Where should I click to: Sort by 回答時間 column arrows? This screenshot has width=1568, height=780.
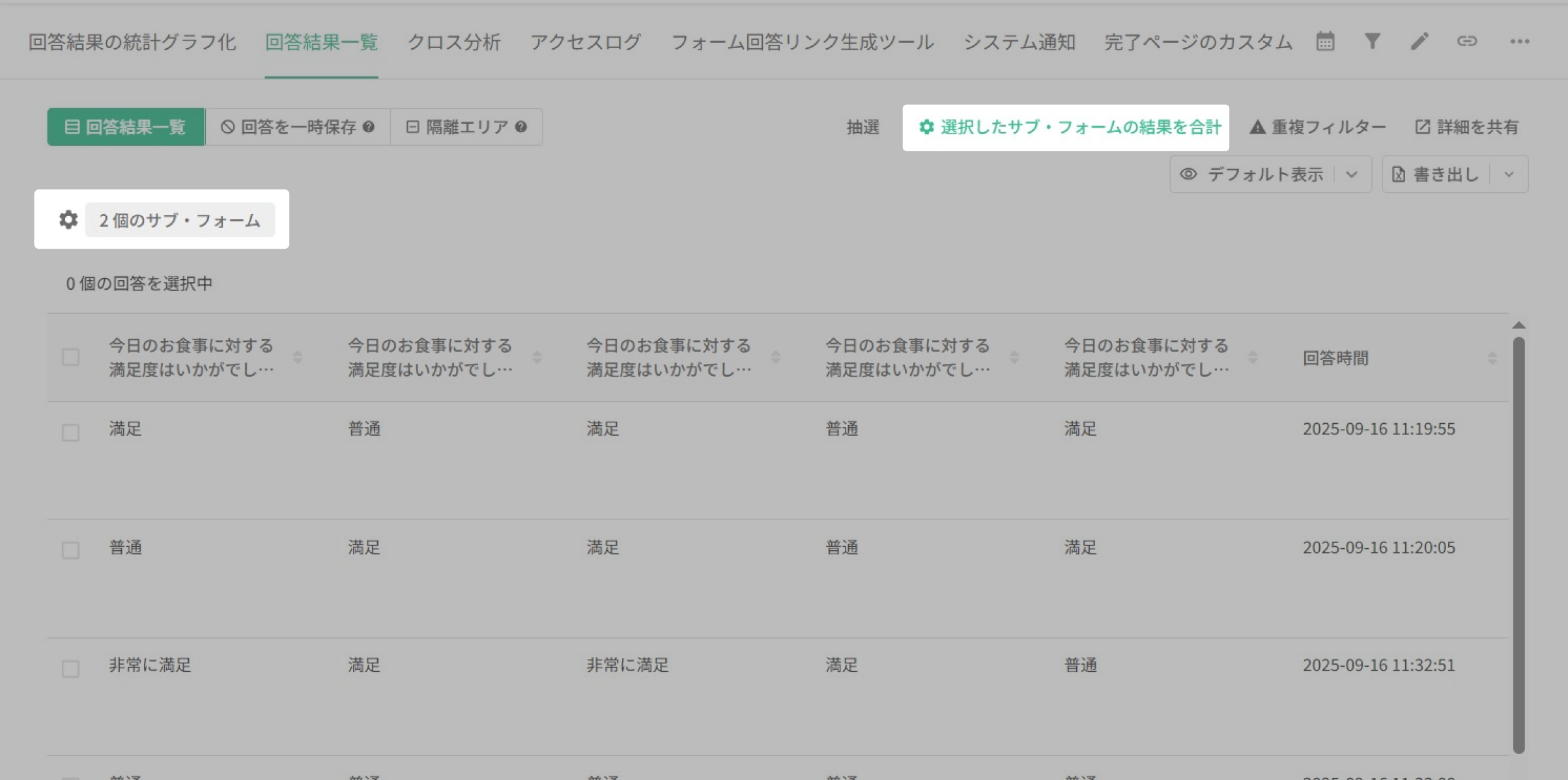1492,357
